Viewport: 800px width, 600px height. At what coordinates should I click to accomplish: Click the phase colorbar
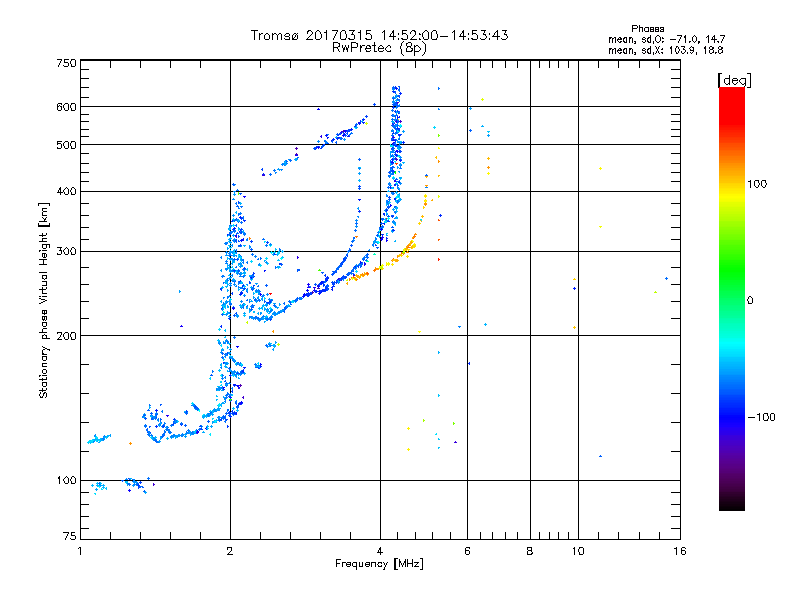point(732,298)
